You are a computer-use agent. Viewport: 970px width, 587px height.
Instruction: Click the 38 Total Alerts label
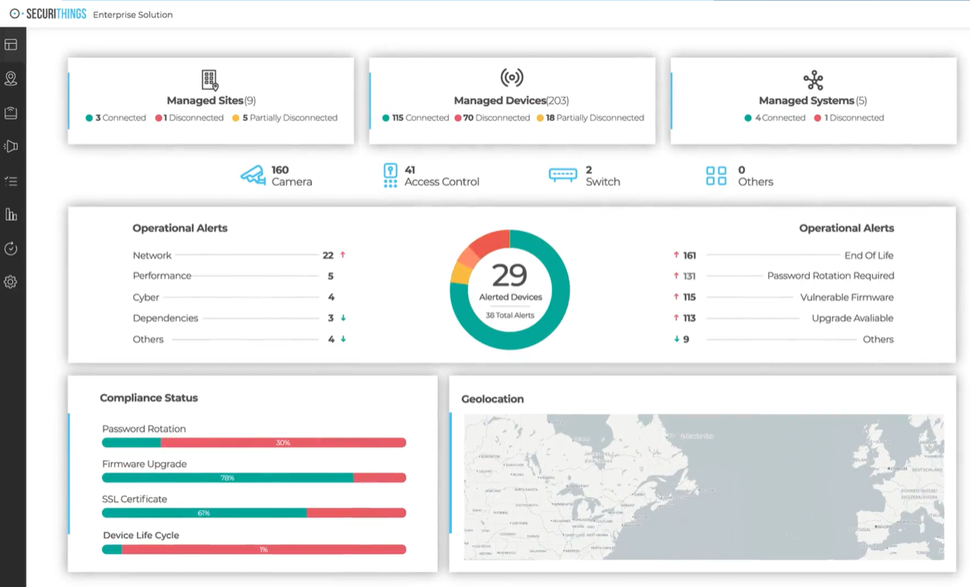point(510,315)
